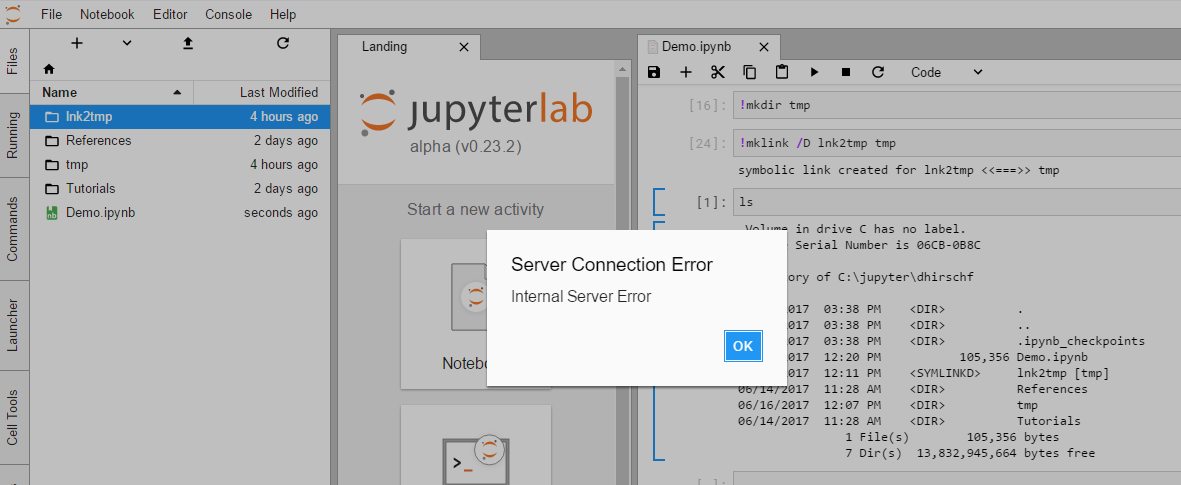Select the Tutorials folder
Image resolution: width=1181 pixels, height=485 pixels.
click(180, 188)
